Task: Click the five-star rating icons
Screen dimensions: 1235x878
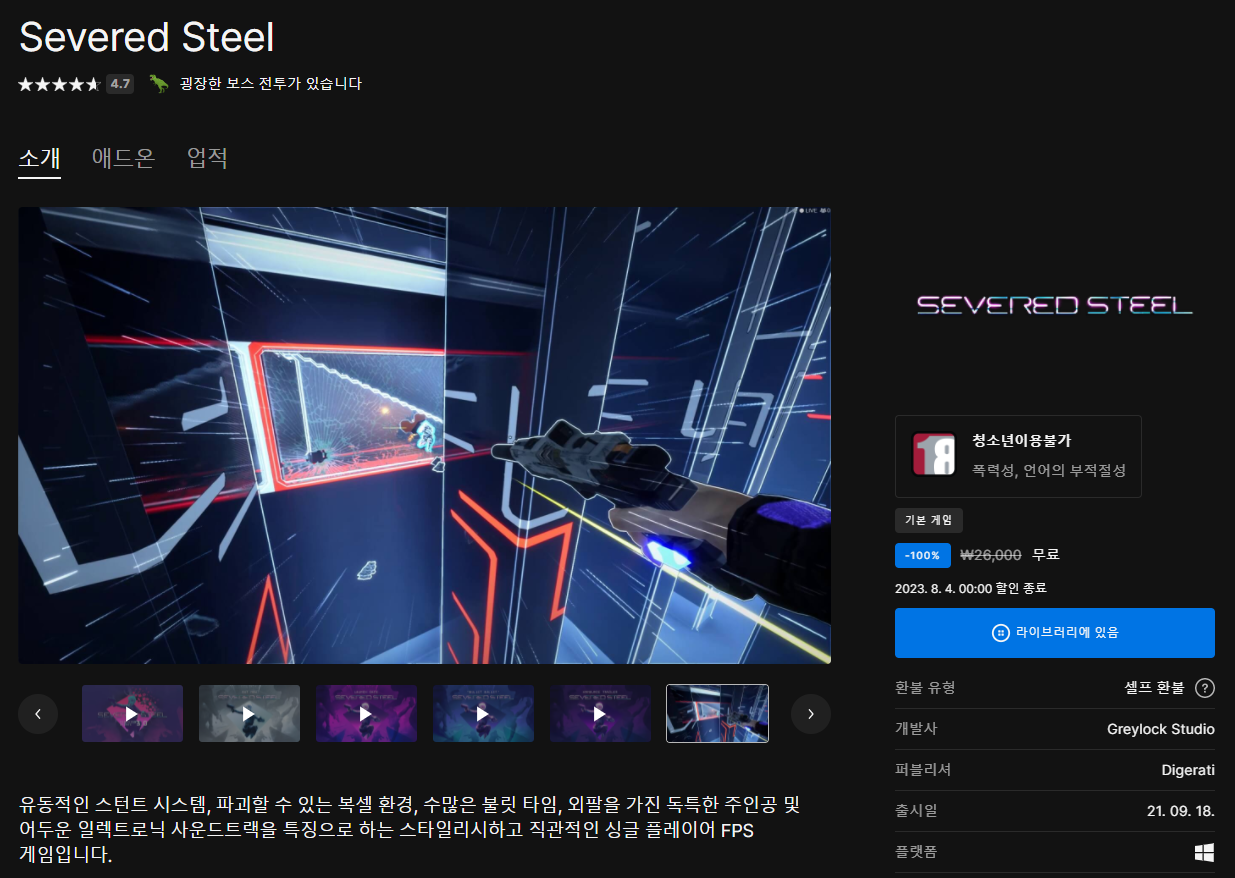Action: pyautogui.click(x=59, y=84)
